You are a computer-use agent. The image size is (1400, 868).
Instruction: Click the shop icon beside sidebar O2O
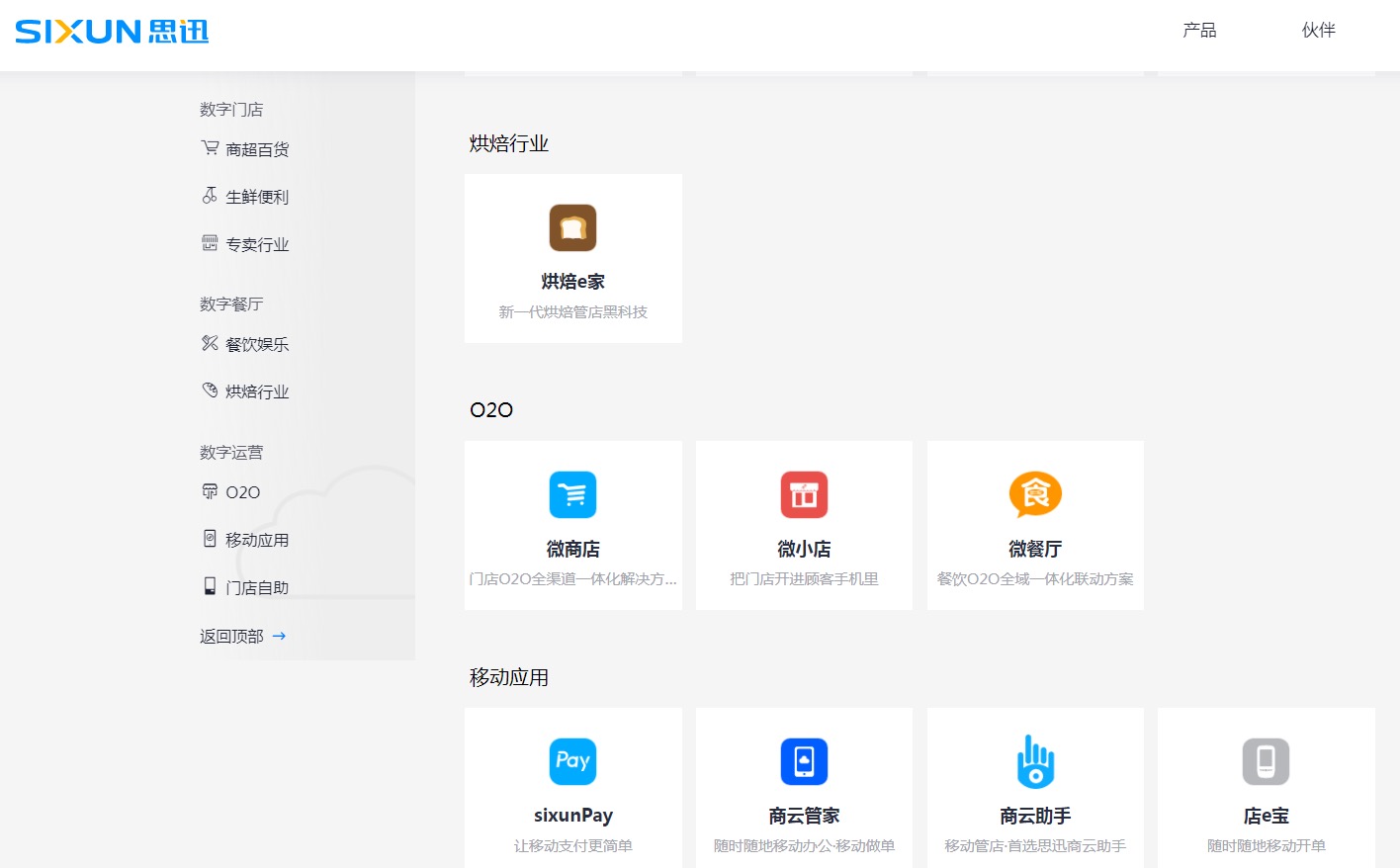(210, 491)
